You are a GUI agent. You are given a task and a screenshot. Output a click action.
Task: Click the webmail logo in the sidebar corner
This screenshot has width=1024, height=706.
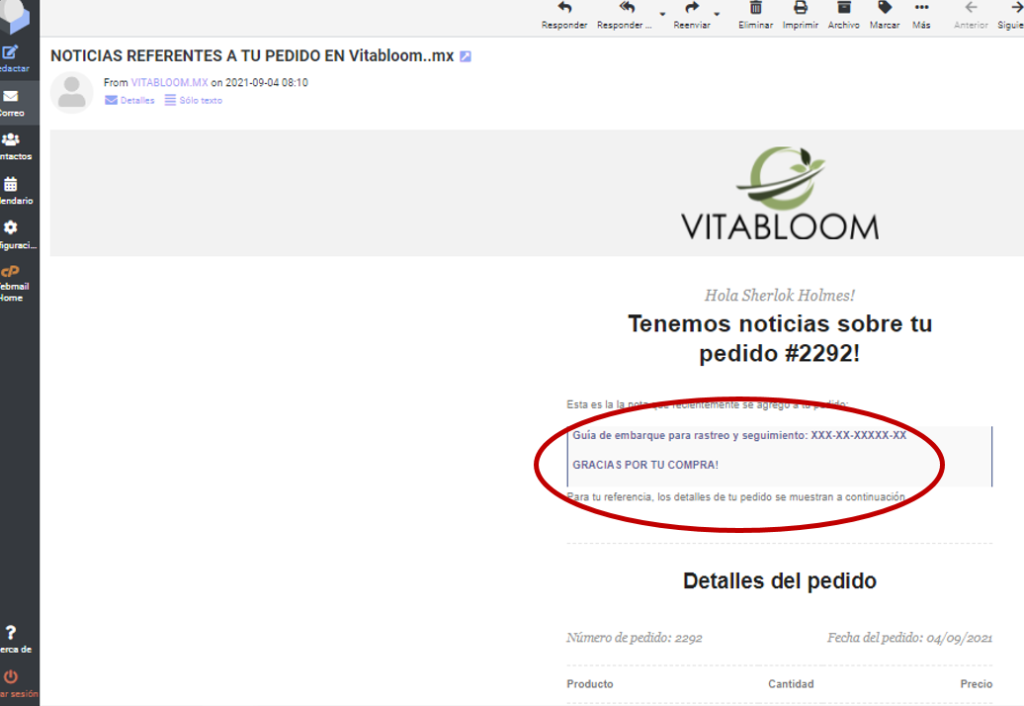(15, 16)
